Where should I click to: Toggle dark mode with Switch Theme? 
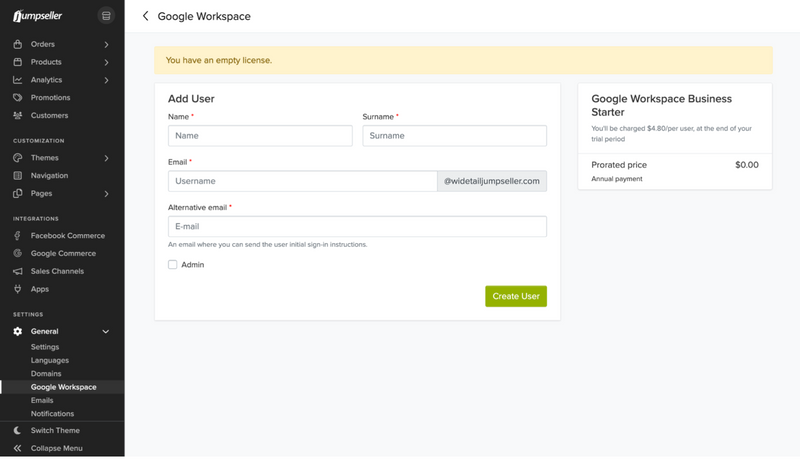(55, 431)
